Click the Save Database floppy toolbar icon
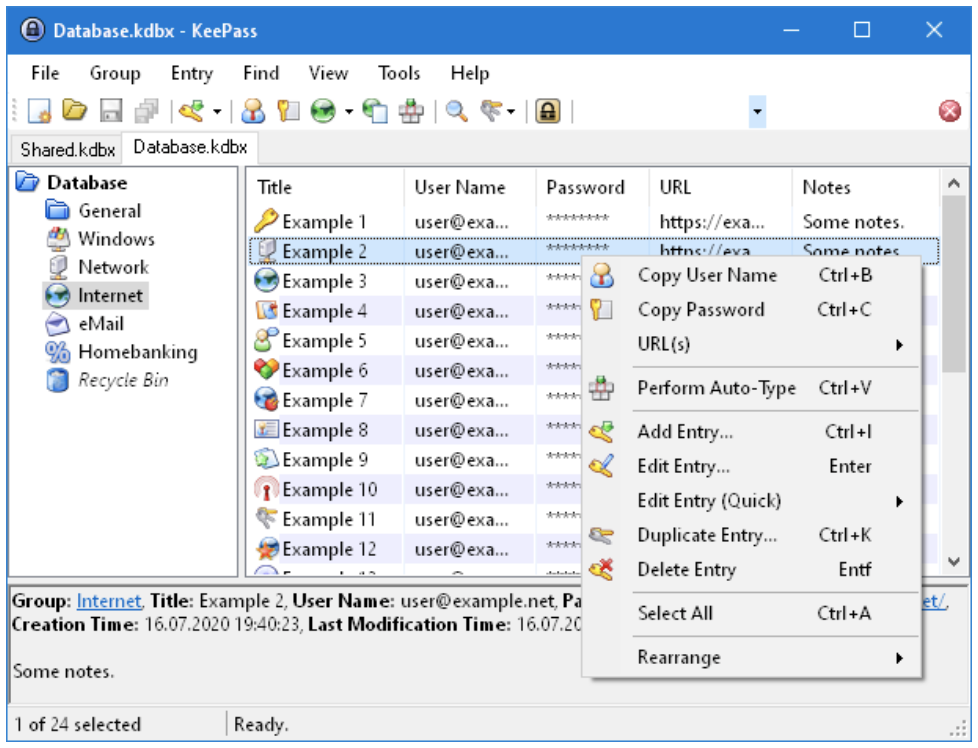Viewport: 978px width, 748px height. 111,111
